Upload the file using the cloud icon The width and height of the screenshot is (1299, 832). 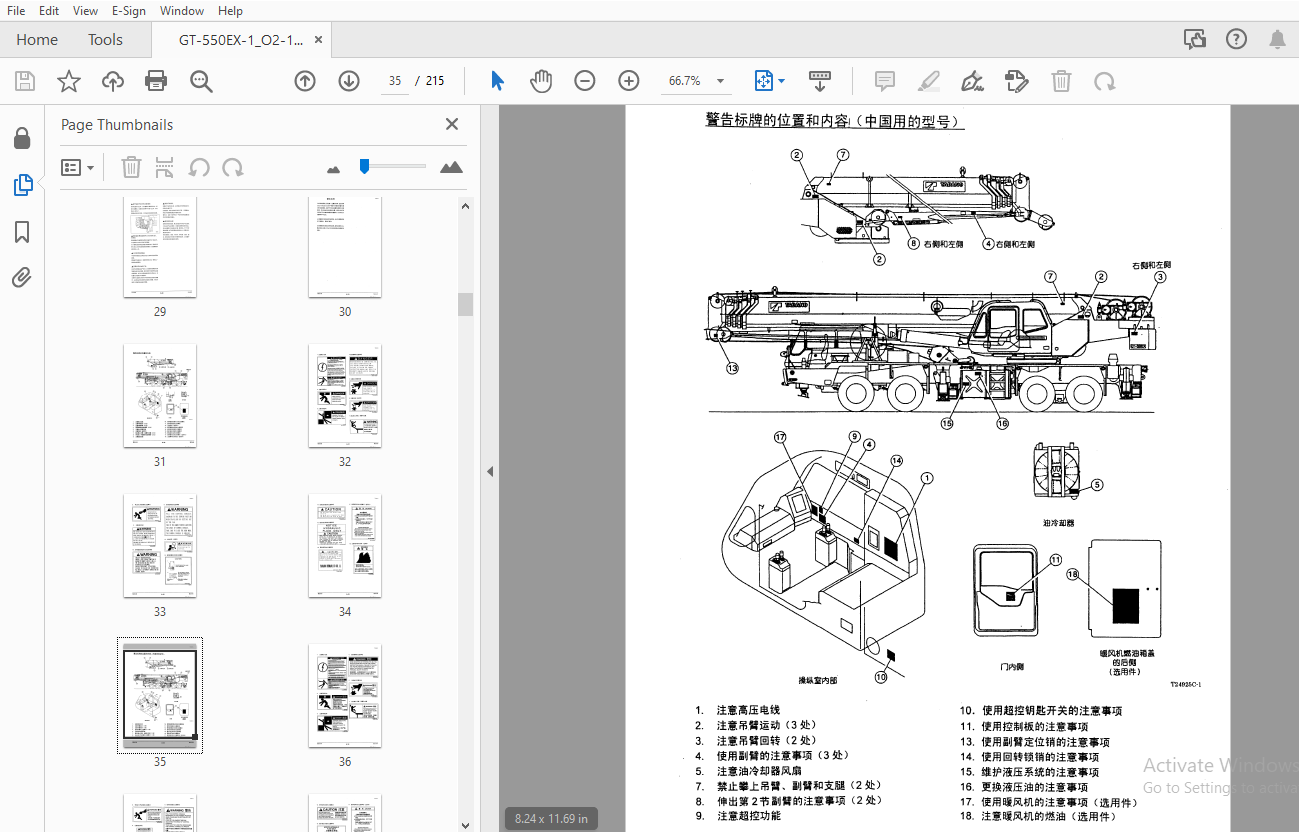[113, 81]
